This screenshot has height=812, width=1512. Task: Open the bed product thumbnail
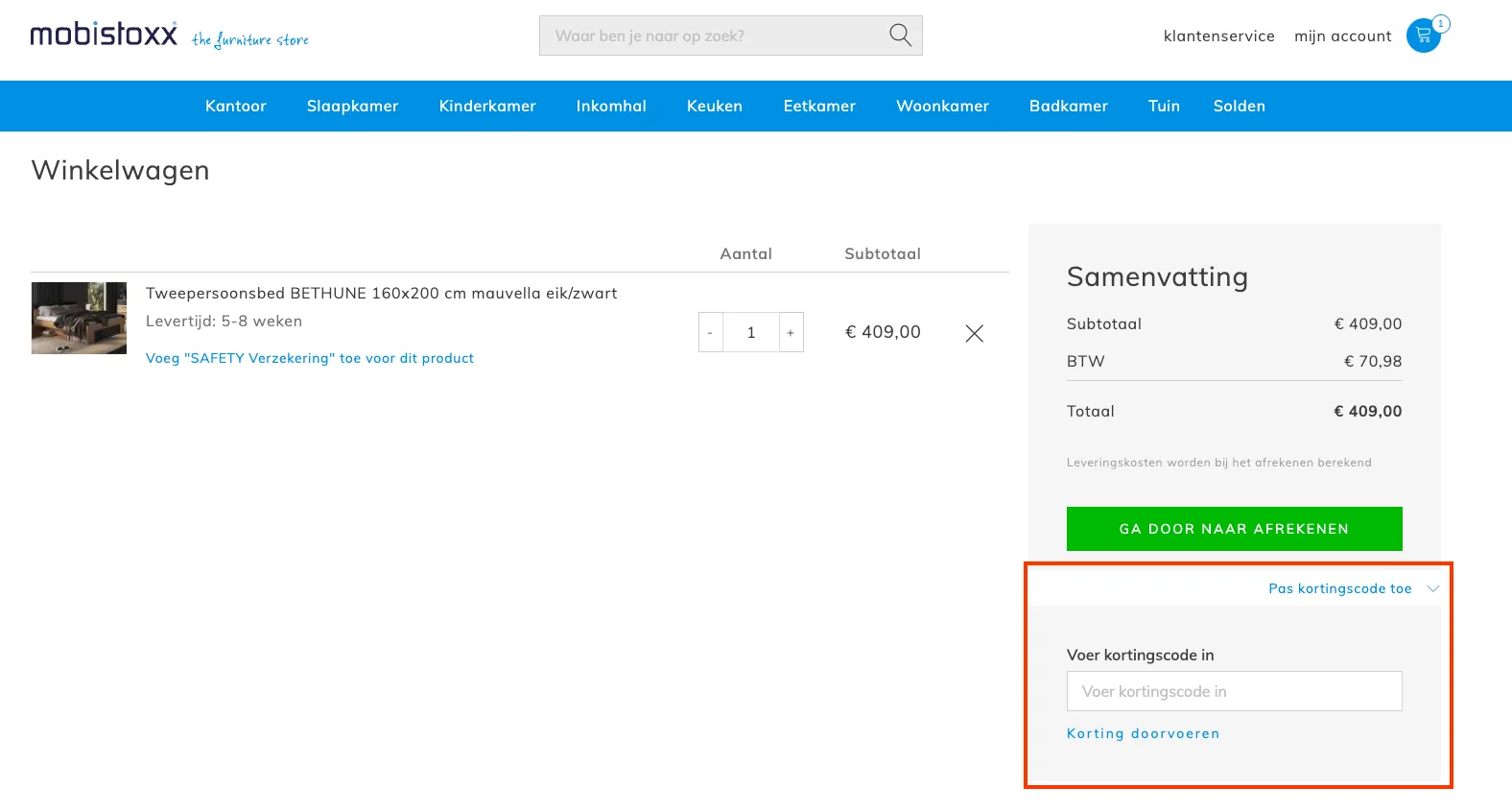tap(79, 318)
